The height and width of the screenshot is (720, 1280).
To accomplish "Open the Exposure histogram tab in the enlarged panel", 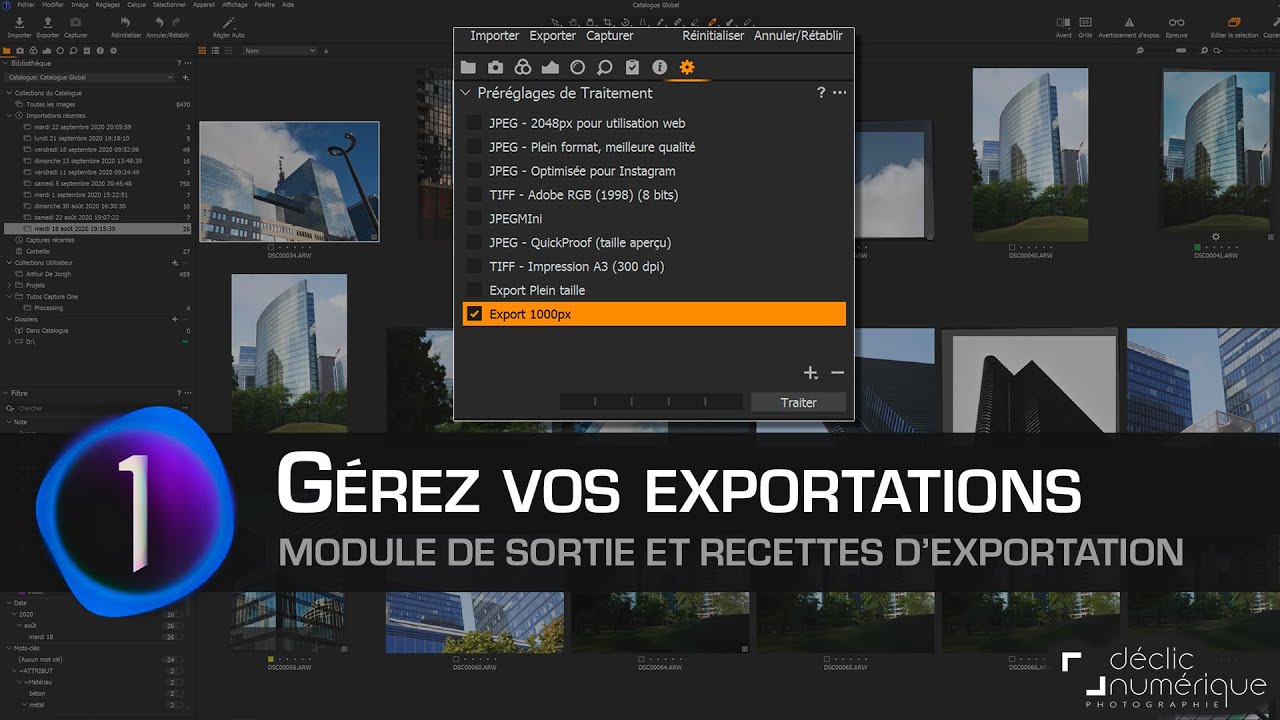I will click(549, 67).
